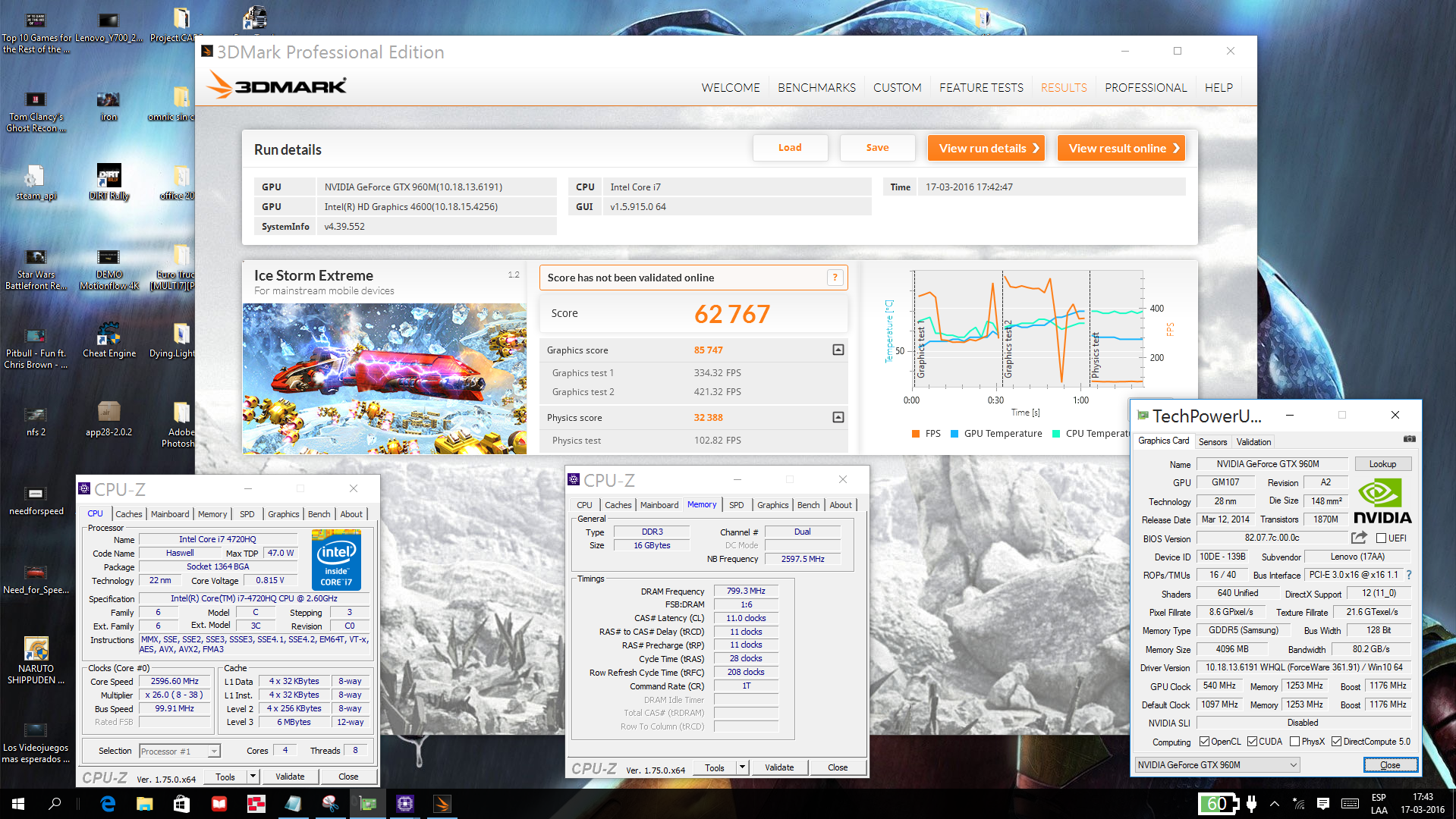Collapse the Graphics score section
Viewport: 1456px width, 819px height.
(x=838, y=350)
